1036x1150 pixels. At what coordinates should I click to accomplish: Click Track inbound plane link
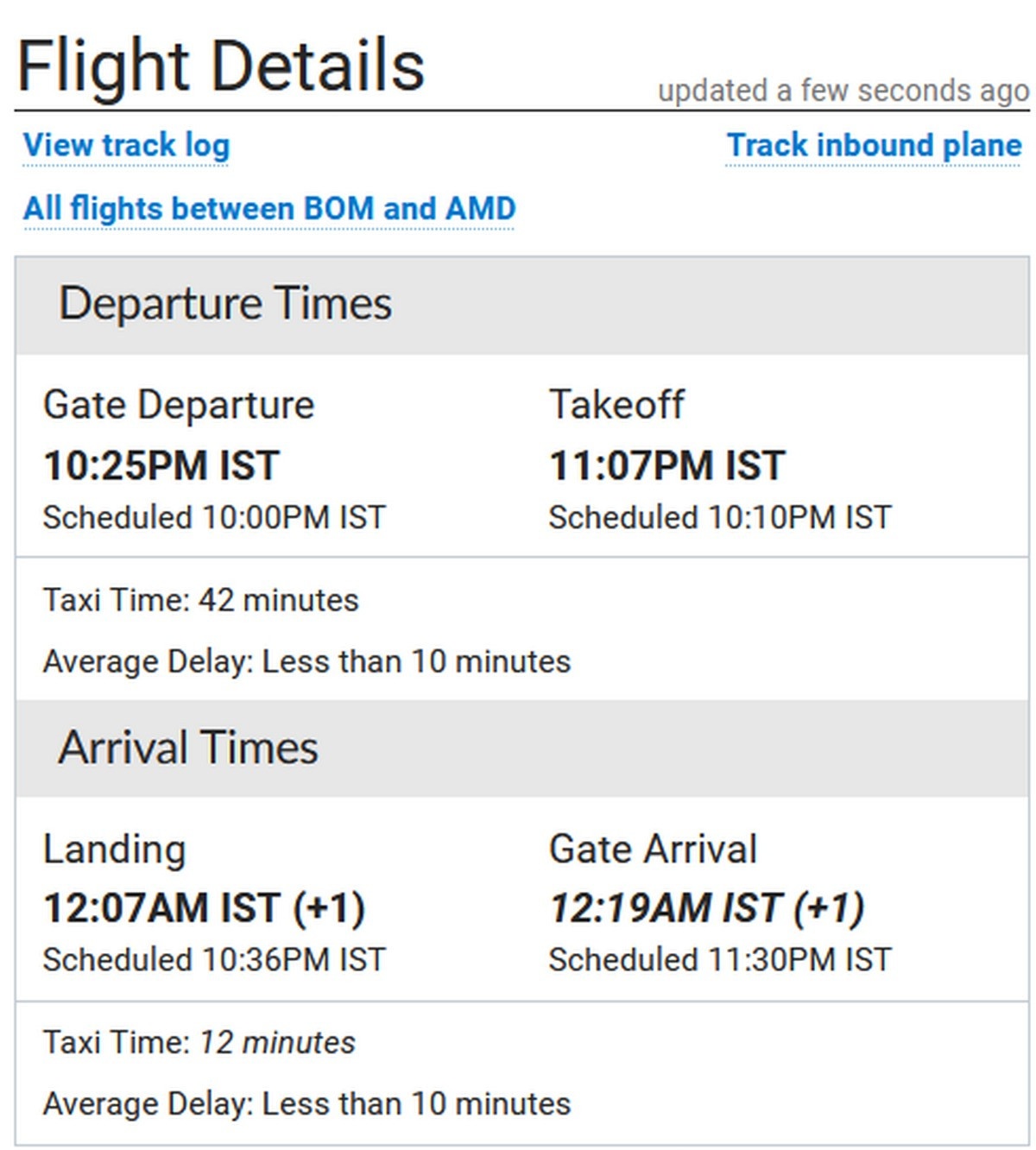click(873, 145)
